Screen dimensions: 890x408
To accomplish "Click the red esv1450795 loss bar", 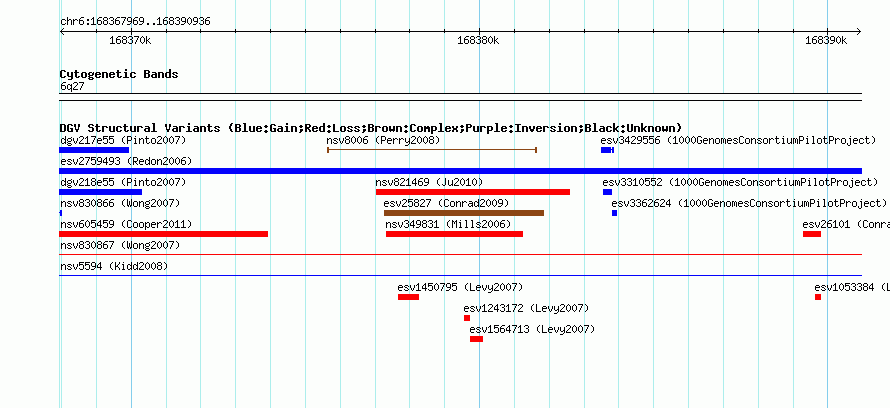I will pyautogui.click(x=408, y=297).
